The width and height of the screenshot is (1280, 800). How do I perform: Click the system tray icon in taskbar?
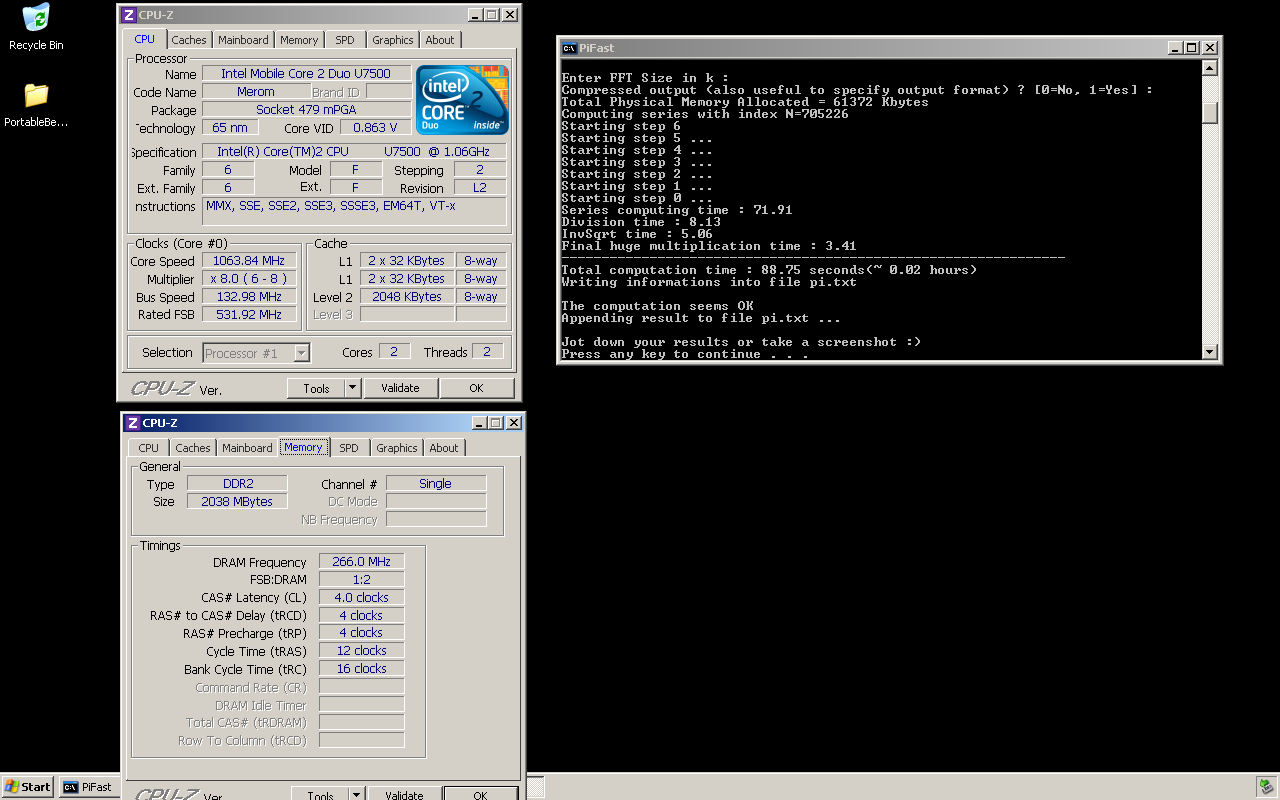point(1264,787)
